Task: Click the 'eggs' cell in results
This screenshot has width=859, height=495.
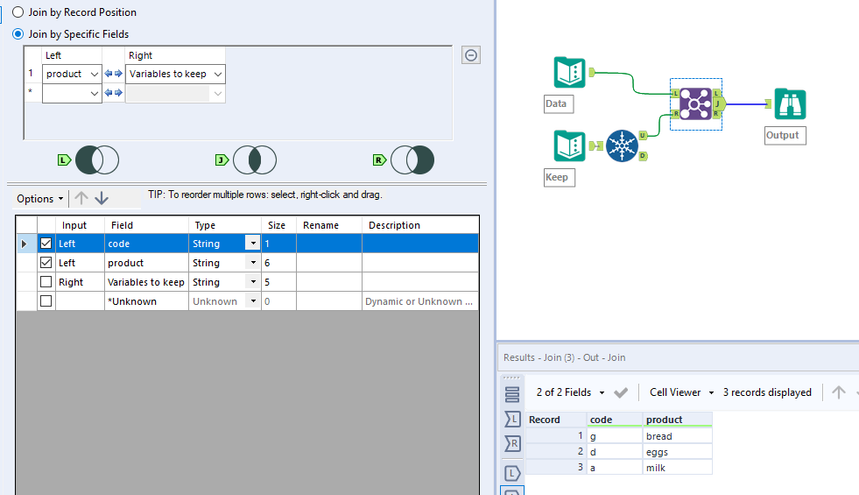Action: (x=677, y=452)
